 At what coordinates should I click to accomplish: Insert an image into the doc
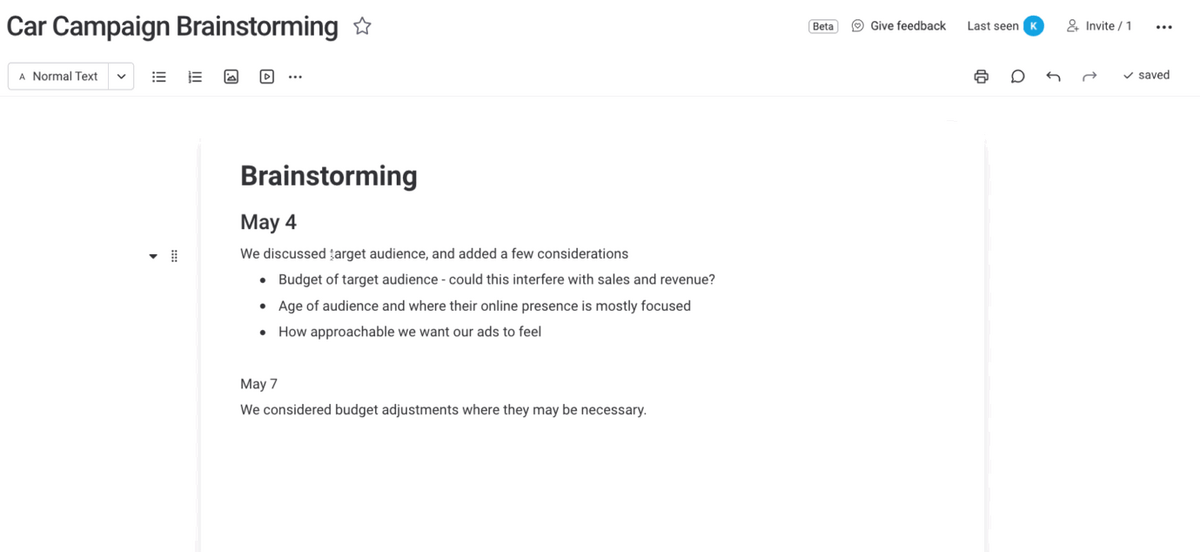tap(231, 76)
